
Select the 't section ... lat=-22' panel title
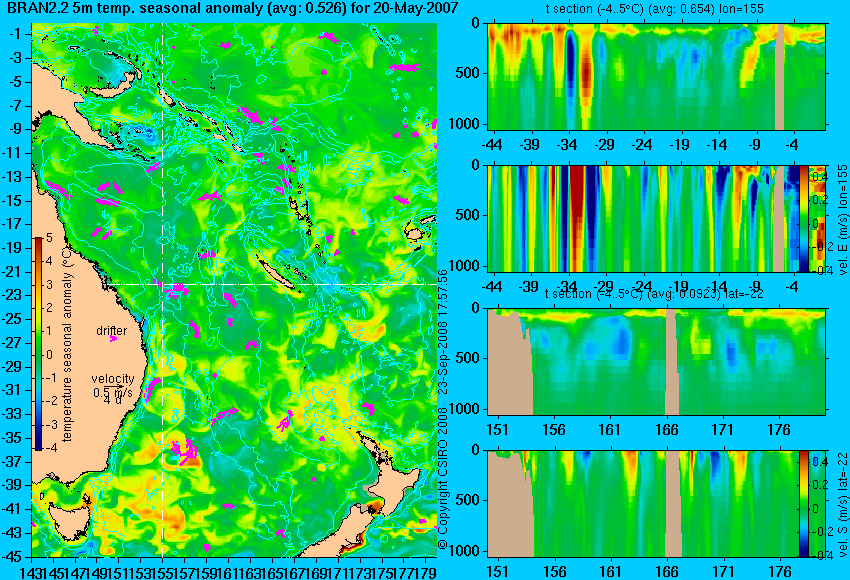(654, 293)
